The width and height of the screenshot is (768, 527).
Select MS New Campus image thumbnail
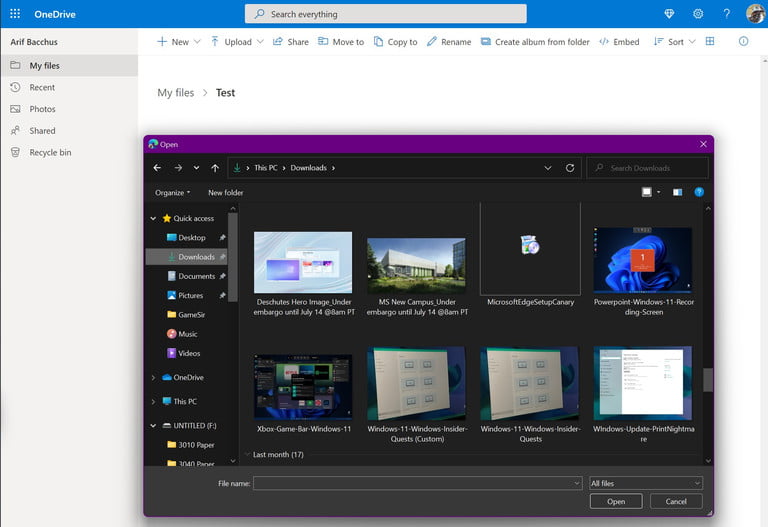pyautogui.click(x=416, y=265)
